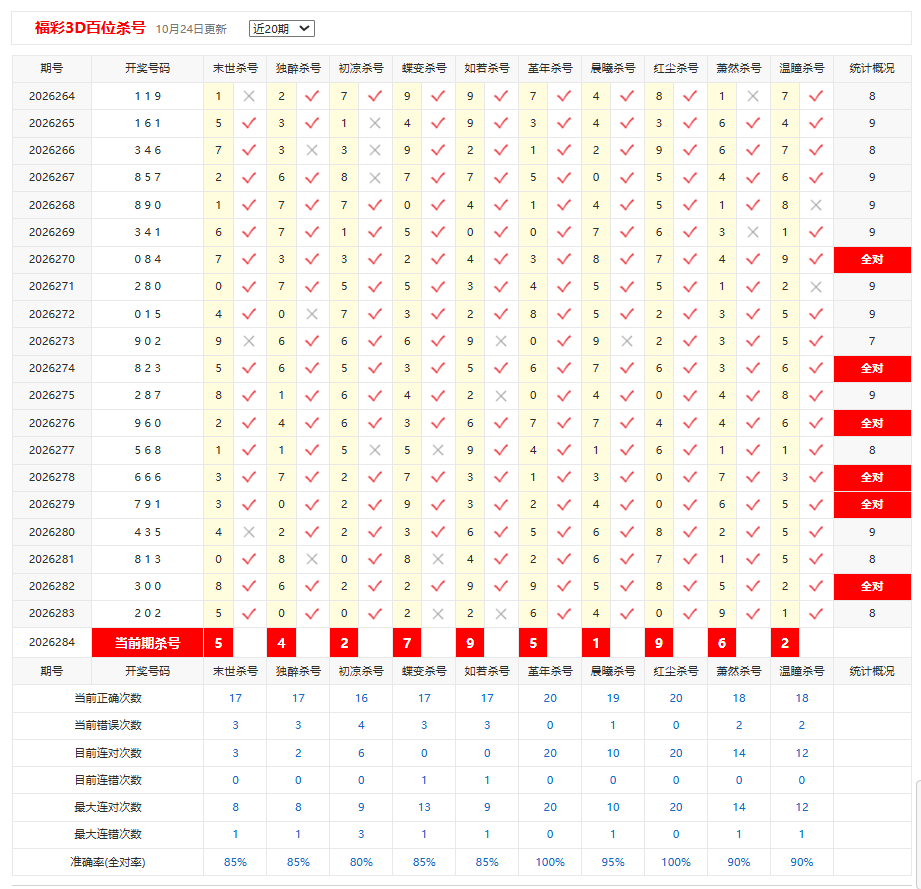Click the red 全对 badge in row 2026274
This screenshot has height=889, width=921.
872,369
